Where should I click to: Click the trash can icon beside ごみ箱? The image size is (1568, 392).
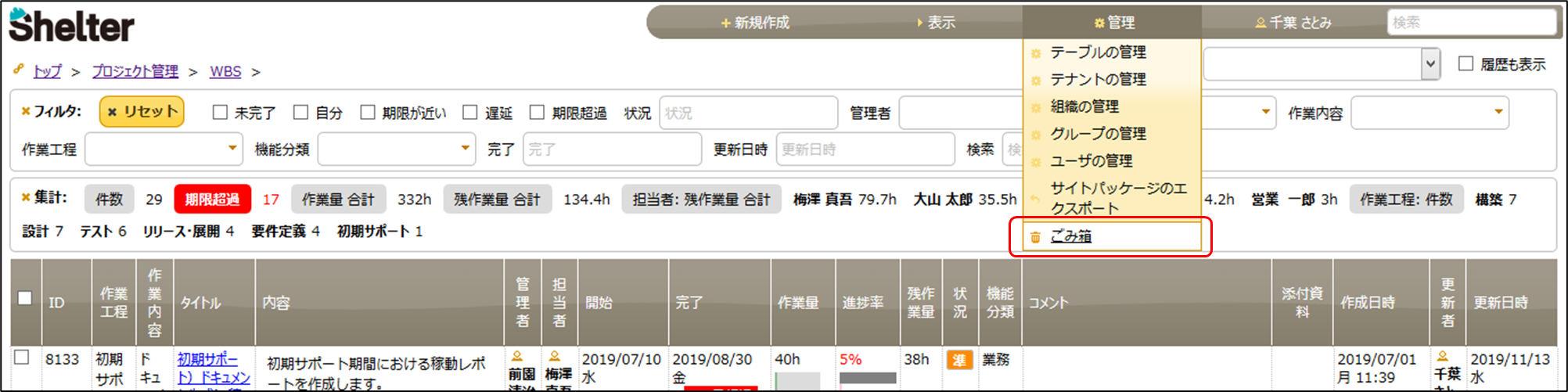click(x=1035, y=237)
